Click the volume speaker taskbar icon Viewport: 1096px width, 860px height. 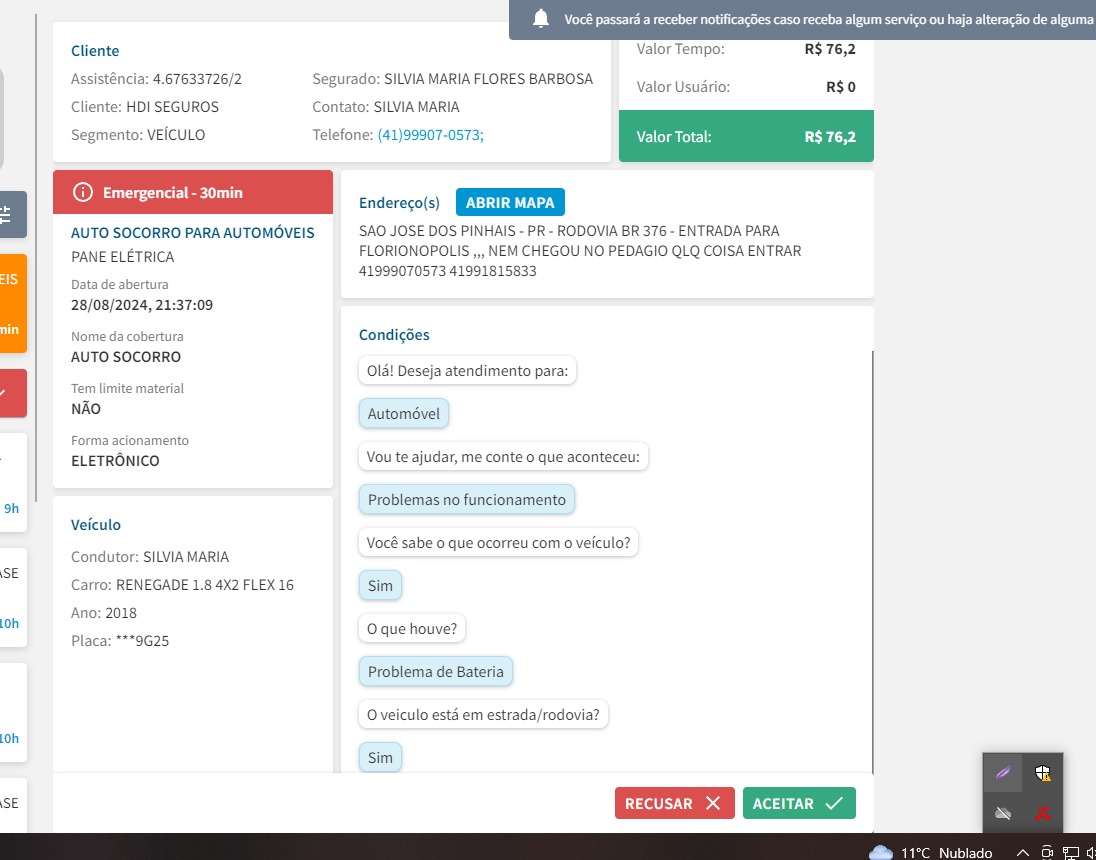point(1091,852)
